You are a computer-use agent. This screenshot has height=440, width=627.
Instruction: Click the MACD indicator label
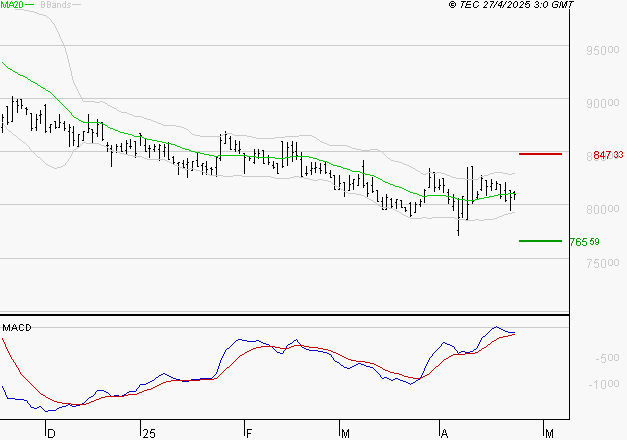click(17, 328)
